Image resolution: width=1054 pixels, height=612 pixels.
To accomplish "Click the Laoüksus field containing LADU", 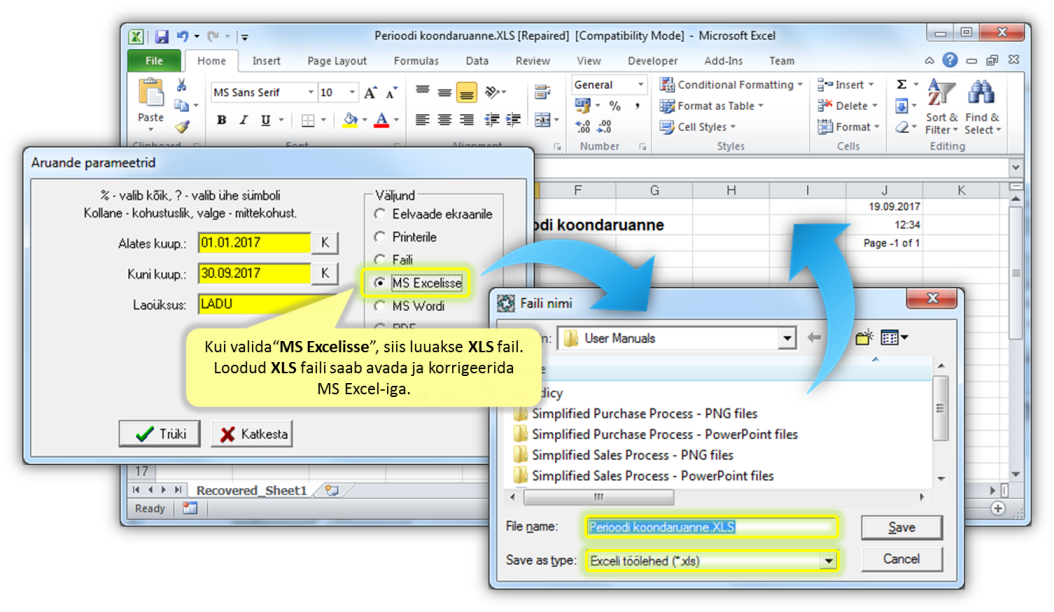I will click(x=269, y=304).
